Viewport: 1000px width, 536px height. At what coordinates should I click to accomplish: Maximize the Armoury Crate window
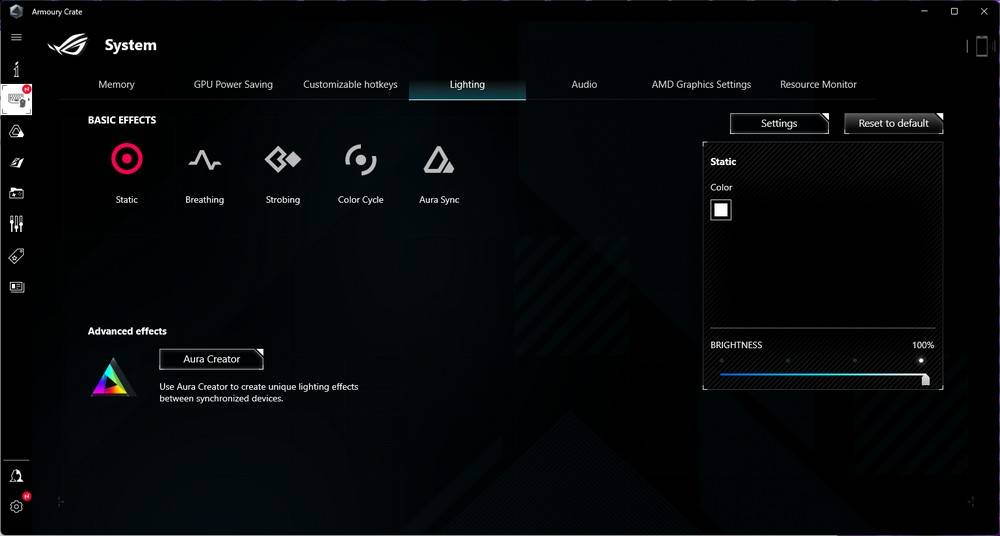click(954, 11)
